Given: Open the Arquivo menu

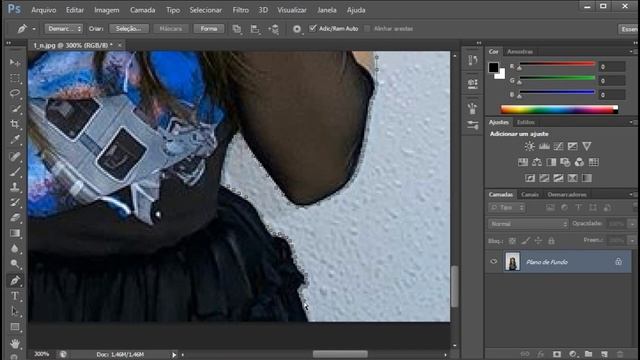Looking at the screenshot, I should pos(44,10).
